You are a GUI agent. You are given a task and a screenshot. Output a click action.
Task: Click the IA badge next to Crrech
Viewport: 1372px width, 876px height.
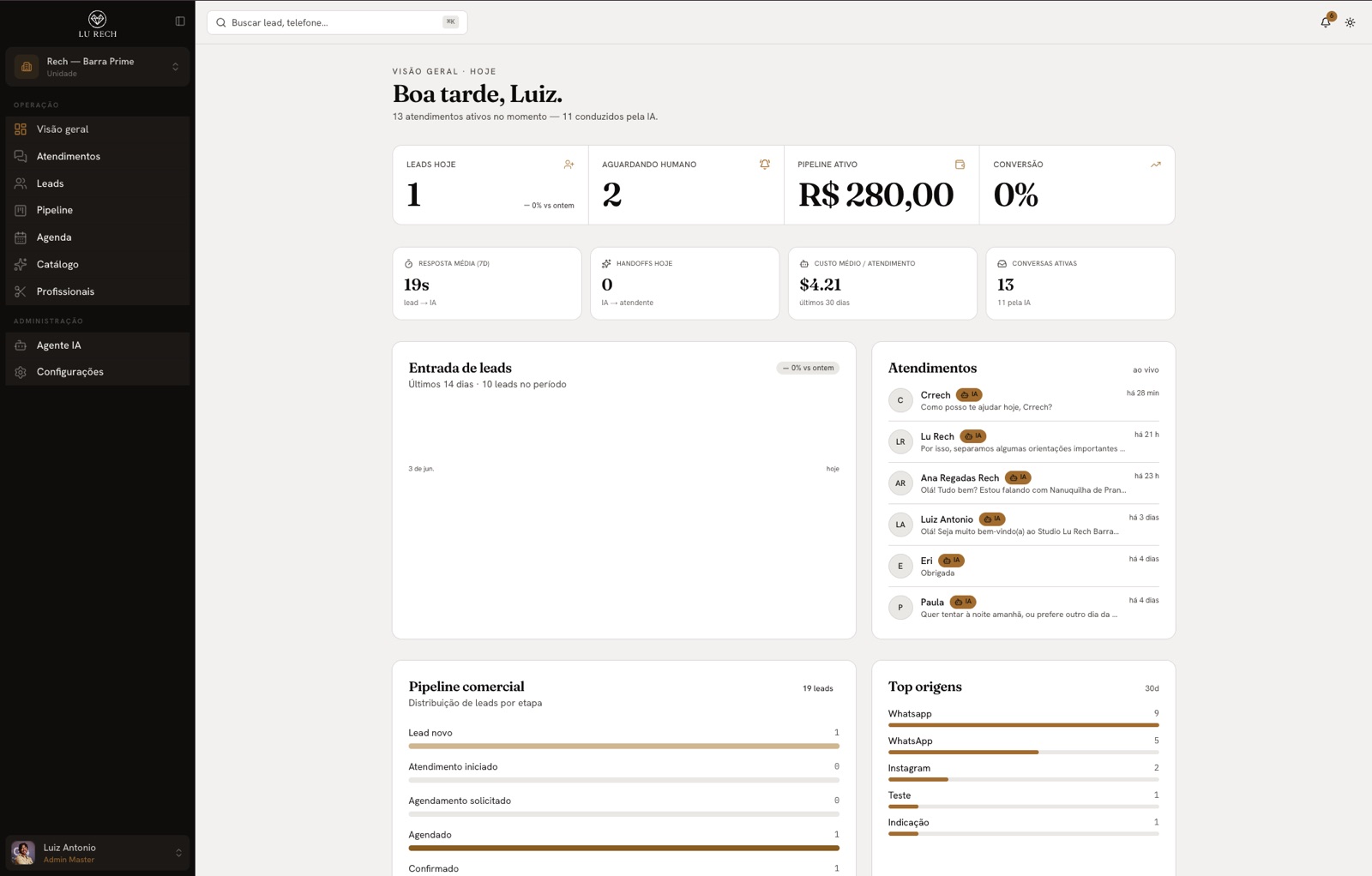(969, 394)
